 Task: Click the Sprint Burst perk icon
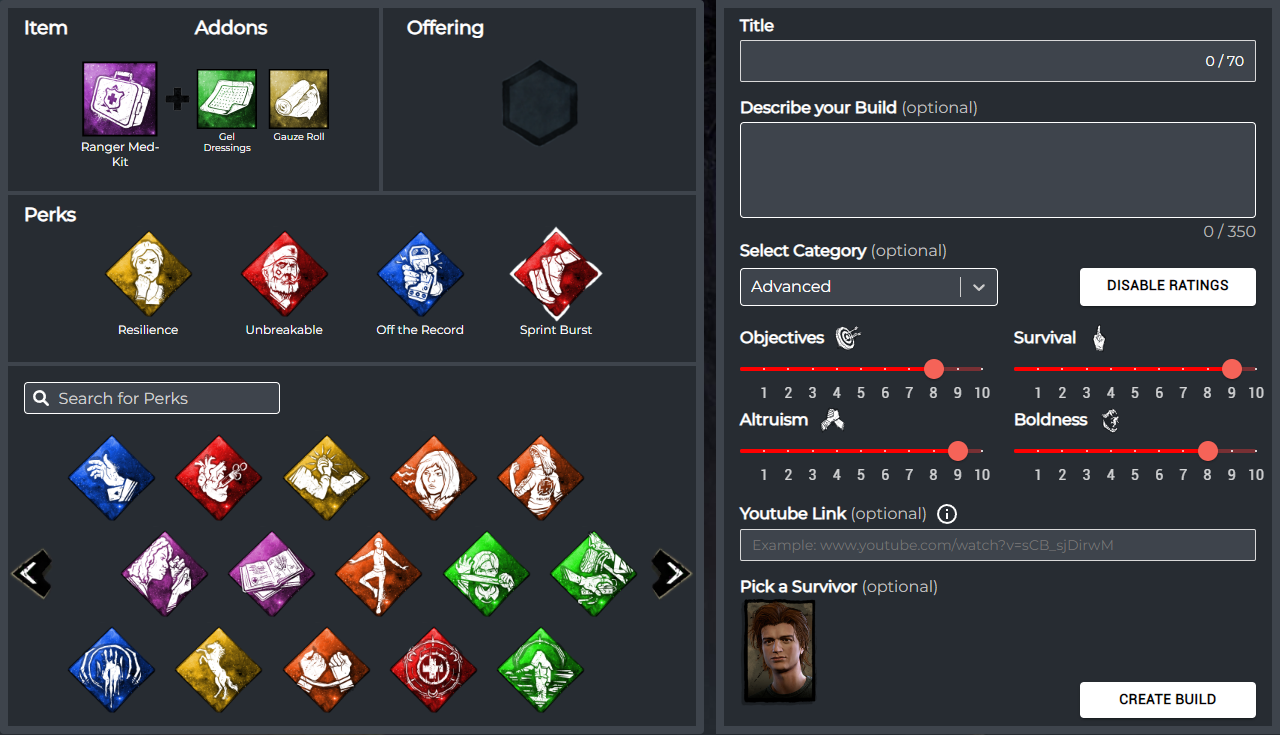(x=556, y=274)
